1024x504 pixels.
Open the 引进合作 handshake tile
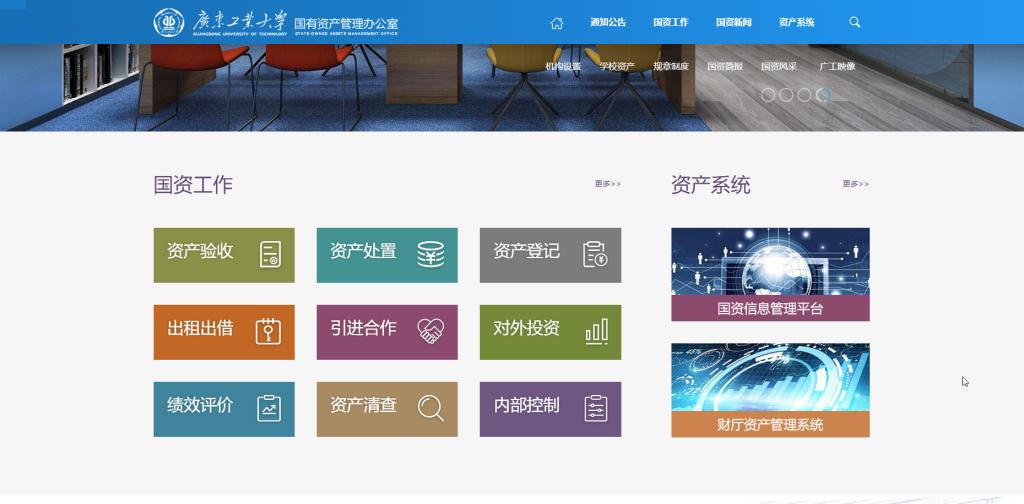387,331
